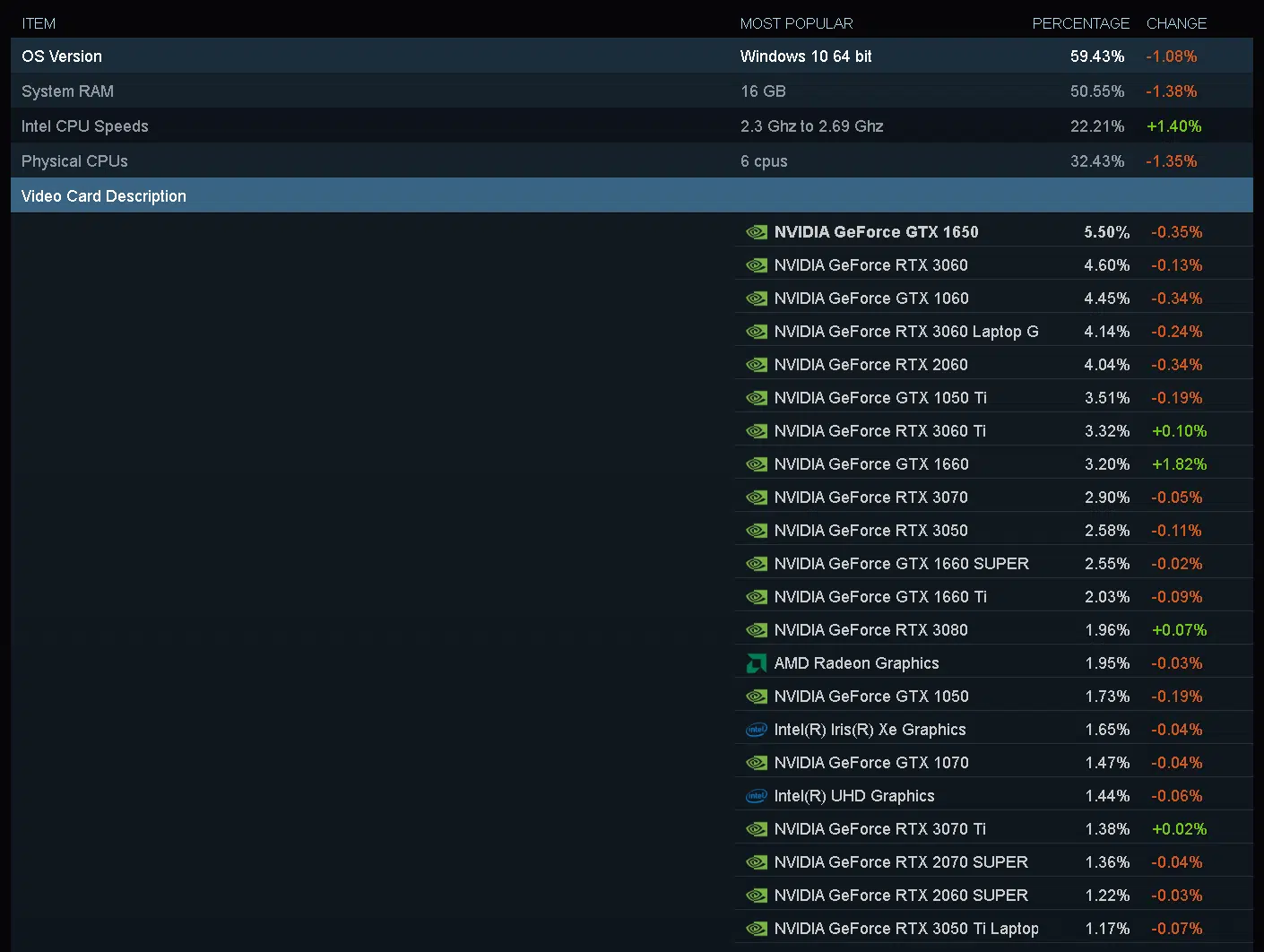
Task: Select the NVIDIA icon for RTX 3060 Laptop G
Action: click(757, 332)
